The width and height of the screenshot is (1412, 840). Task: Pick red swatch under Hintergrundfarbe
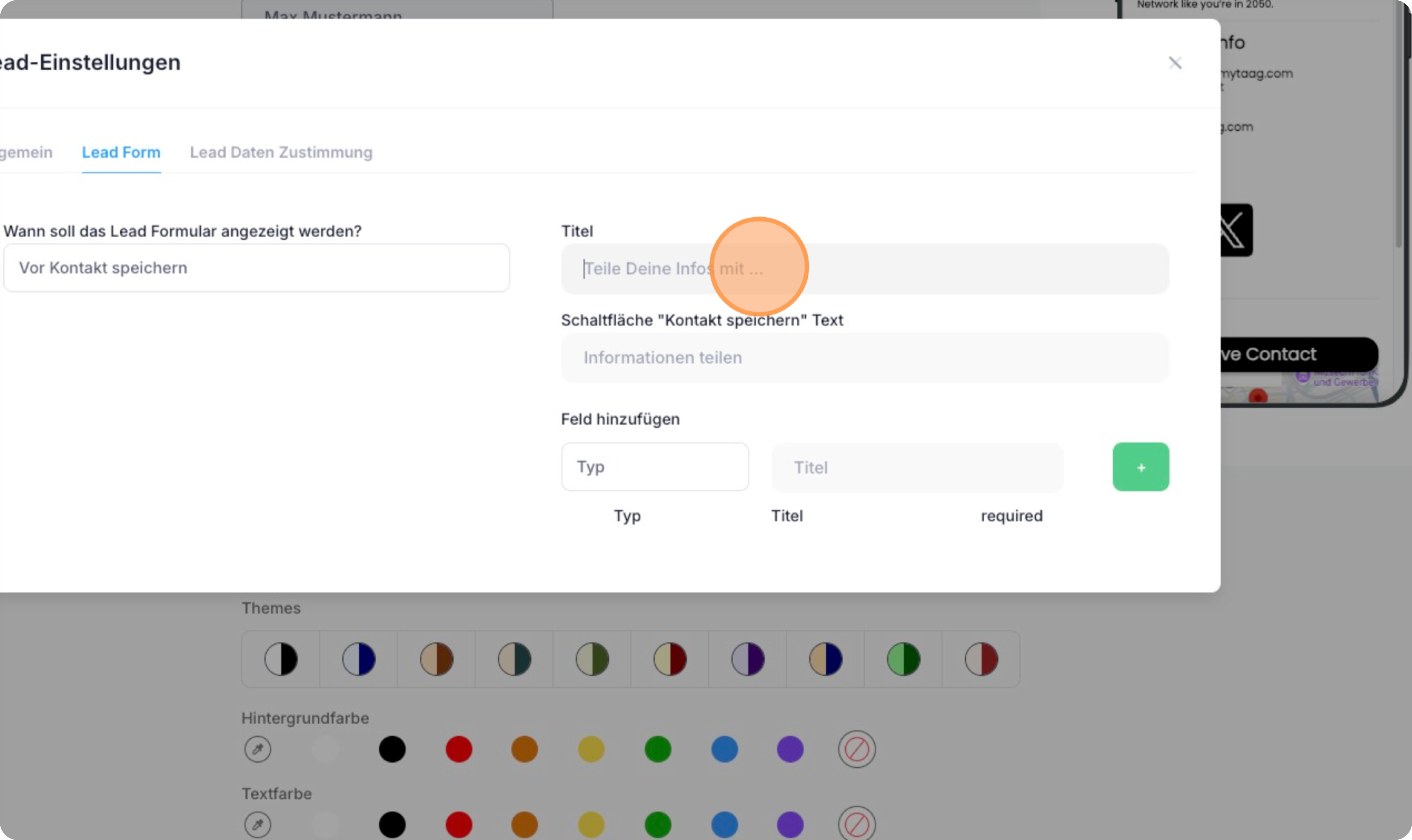tap(459, 749)
